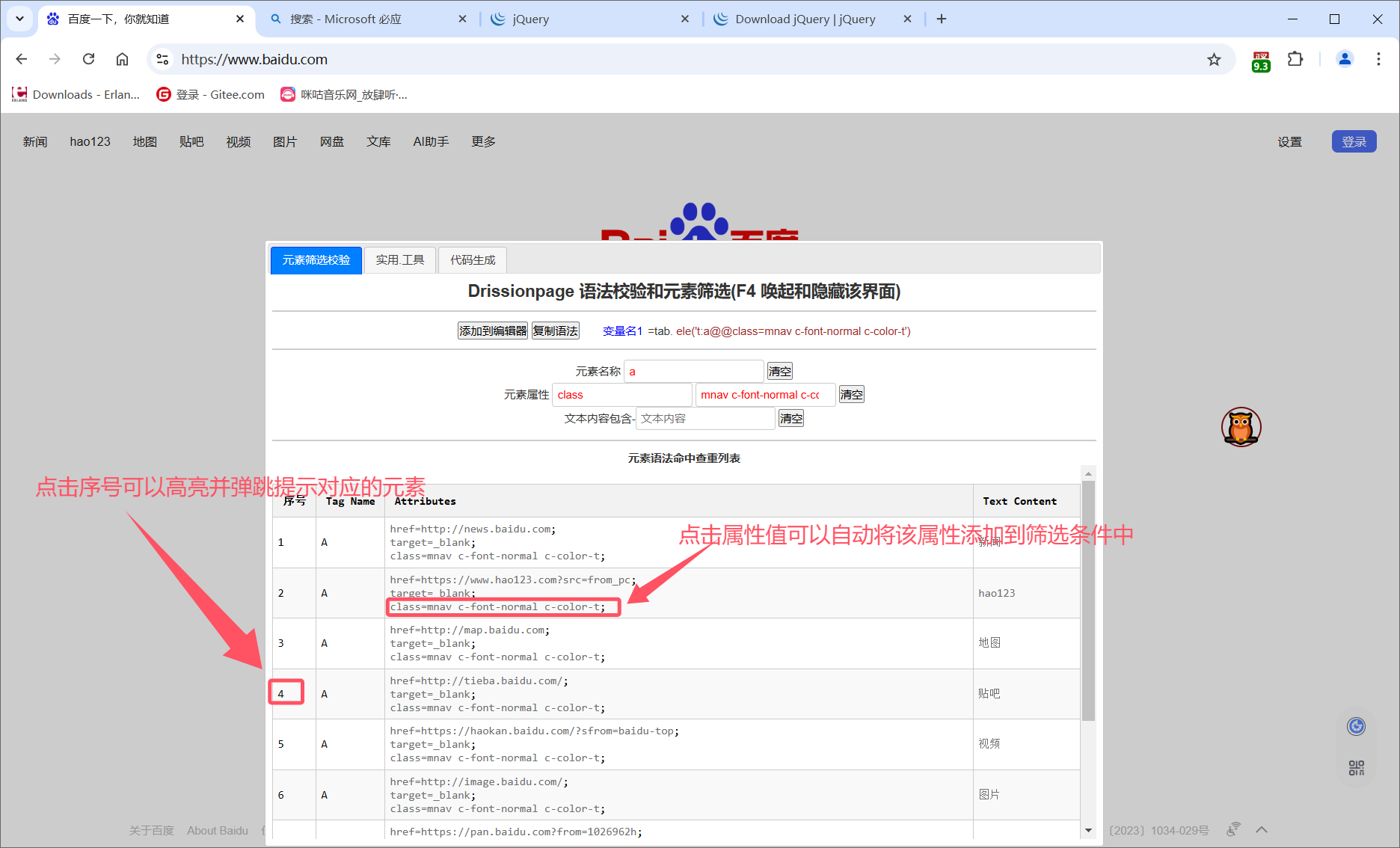Close the Download jQuery tab
This screenshot has height=848, width=1400.
coord(907,19)
